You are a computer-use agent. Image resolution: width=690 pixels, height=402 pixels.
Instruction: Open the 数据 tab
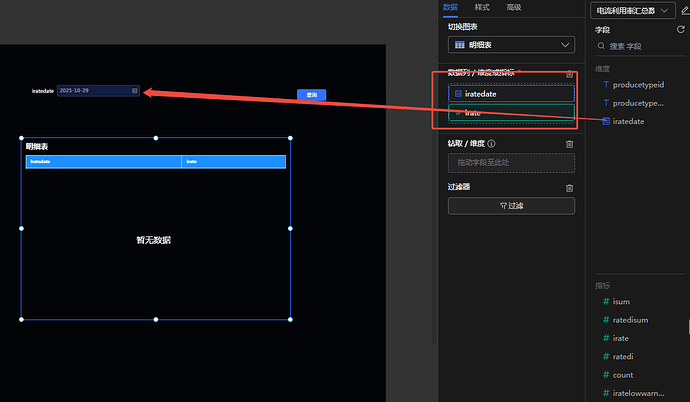point(450,8)
